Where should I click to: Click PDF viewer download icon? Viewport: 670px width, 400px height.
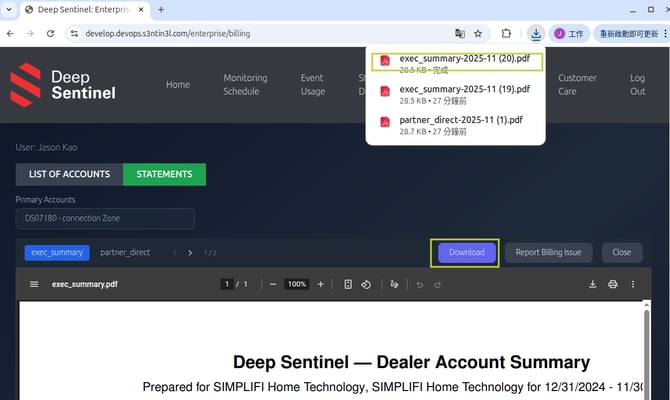(593, 284)
